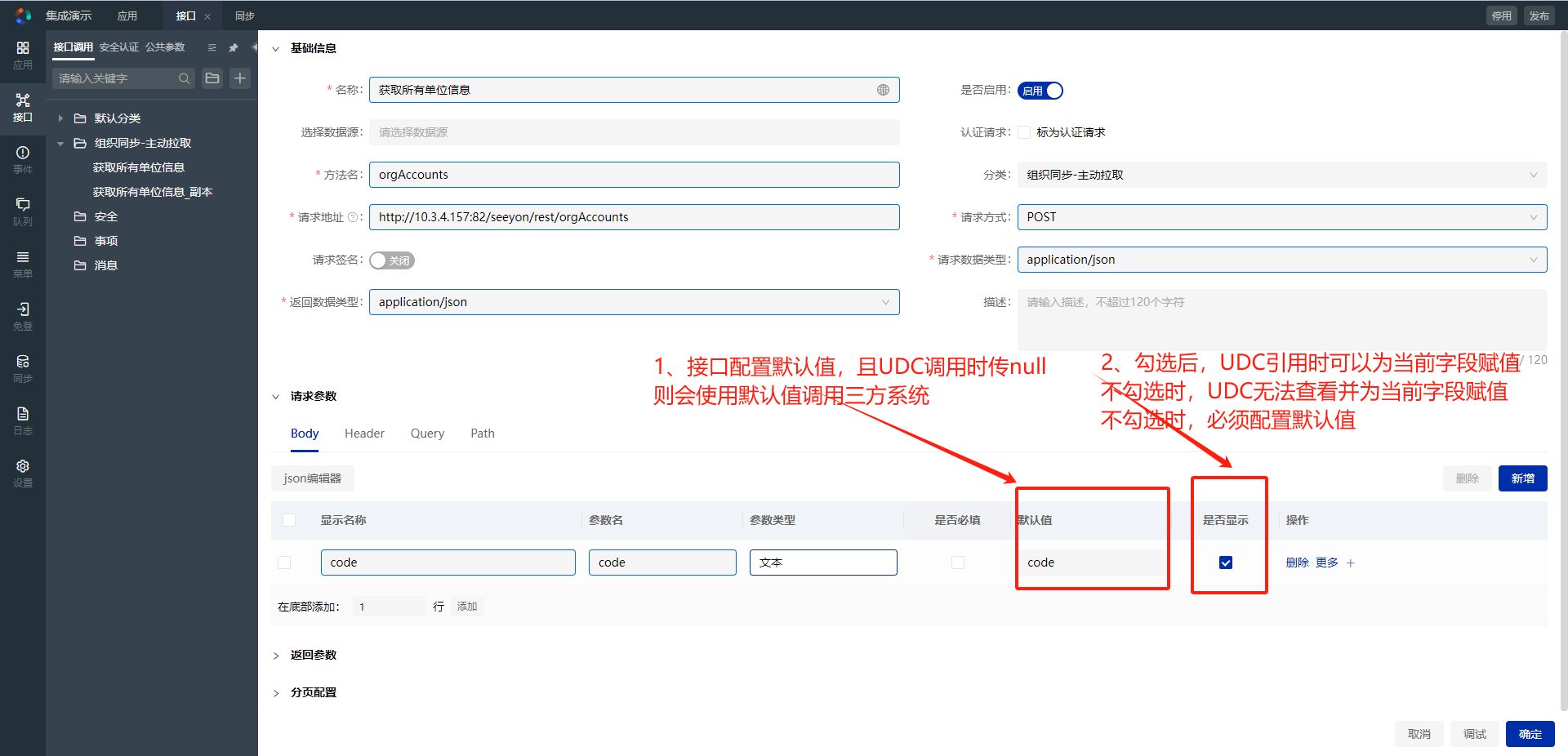Click the 方法名 input field
Viewport: 1568px width, 756px height.
coord(635,175)
